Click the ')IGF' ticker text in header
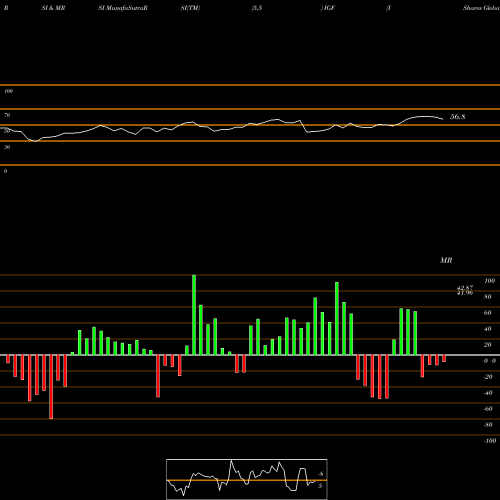500x500 pixels. pos(327,8)
